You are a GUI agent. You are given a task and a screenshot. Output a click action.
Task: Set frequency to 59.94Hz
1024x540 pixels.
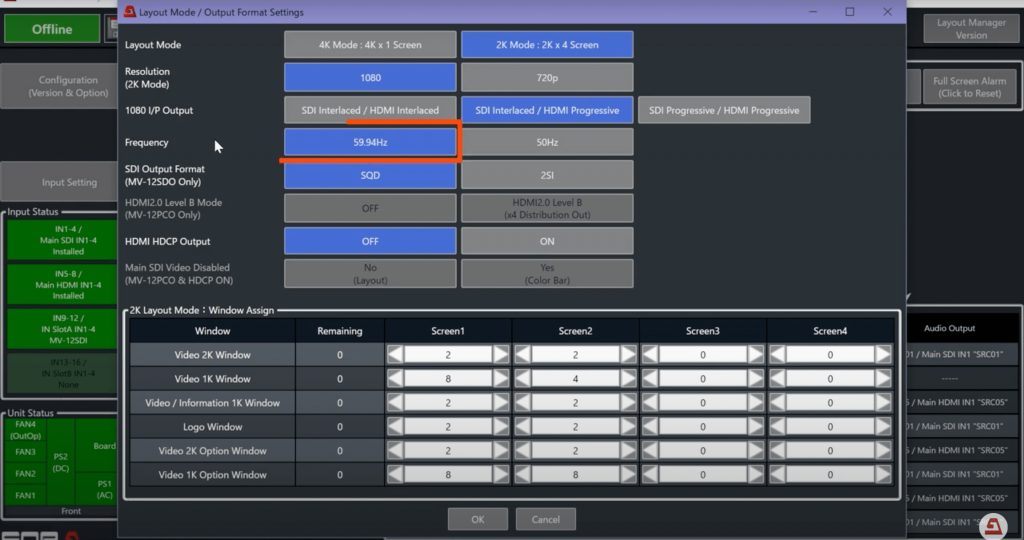coord(370,142)
